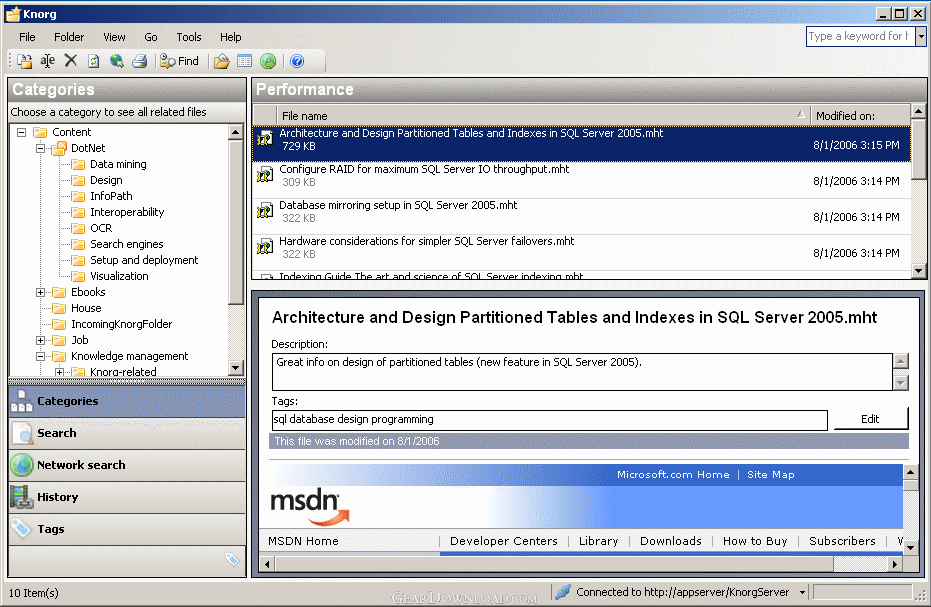The height and width of the screenshot is (607, 931).
Task: Click the delete X toolbar icon
Action: coord(71,61)
